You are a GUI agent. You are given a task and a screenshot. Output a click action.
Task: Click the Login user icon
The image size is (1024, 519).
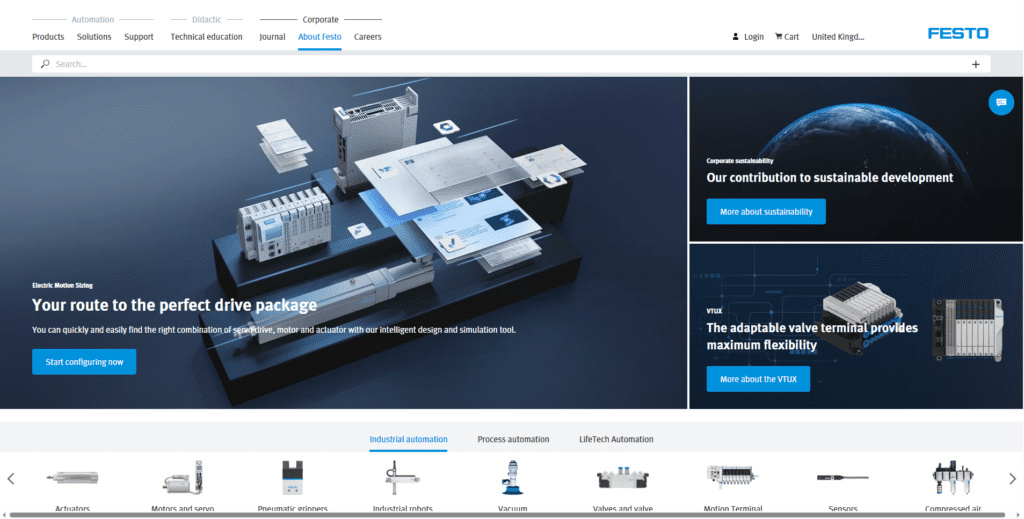tap(735, 37)
